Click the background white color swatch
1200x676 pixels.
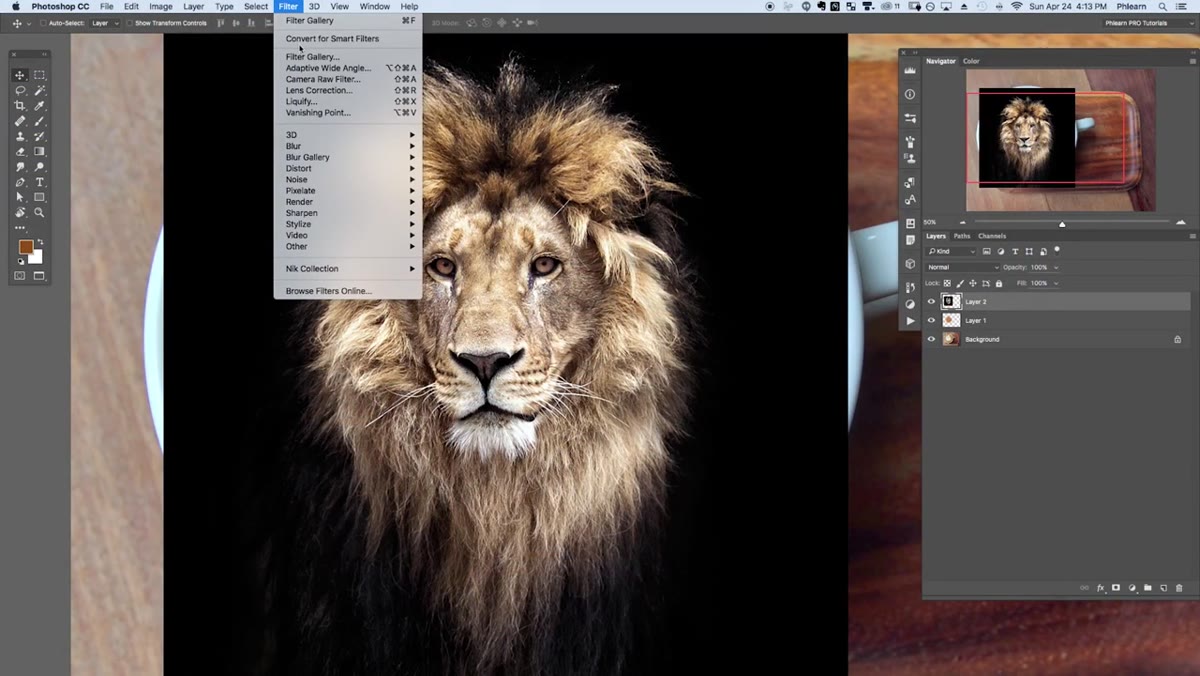pyautogui.click(x=36, y=256)
